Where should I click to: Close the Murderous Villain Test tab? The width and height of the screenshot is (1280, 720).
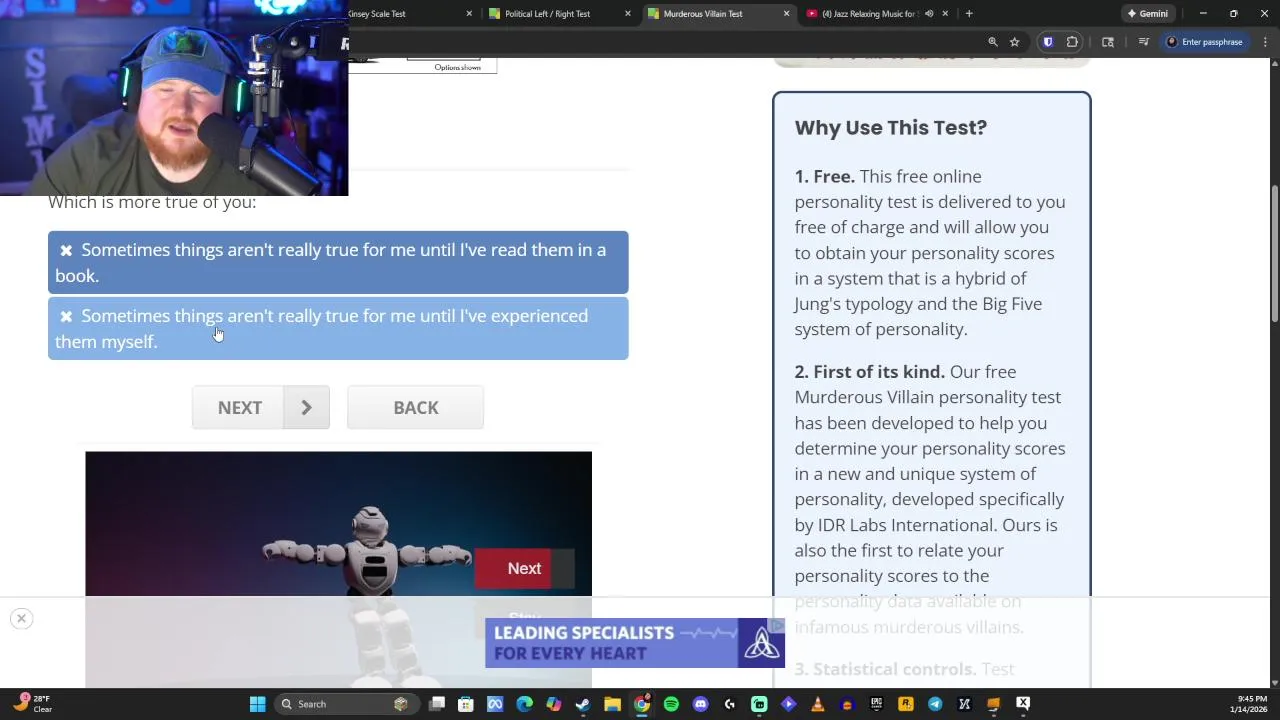[786, 14]
